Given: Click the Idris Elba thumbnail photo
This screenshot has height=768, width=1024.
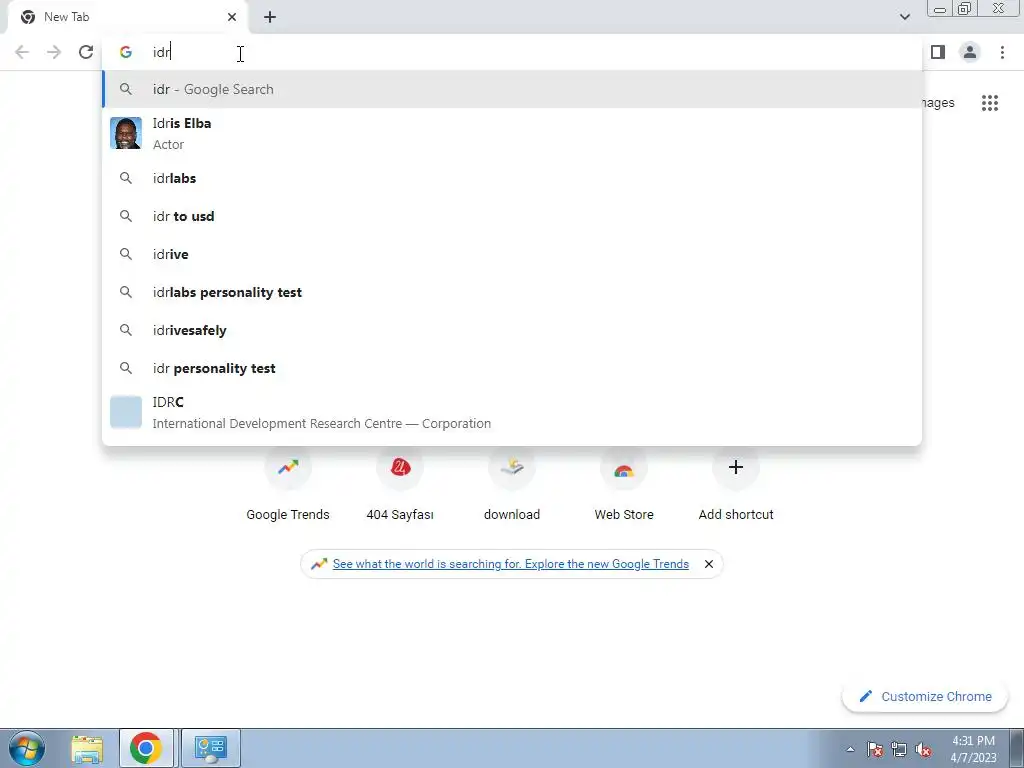Looking at the screenshot, I should point(126,133).
